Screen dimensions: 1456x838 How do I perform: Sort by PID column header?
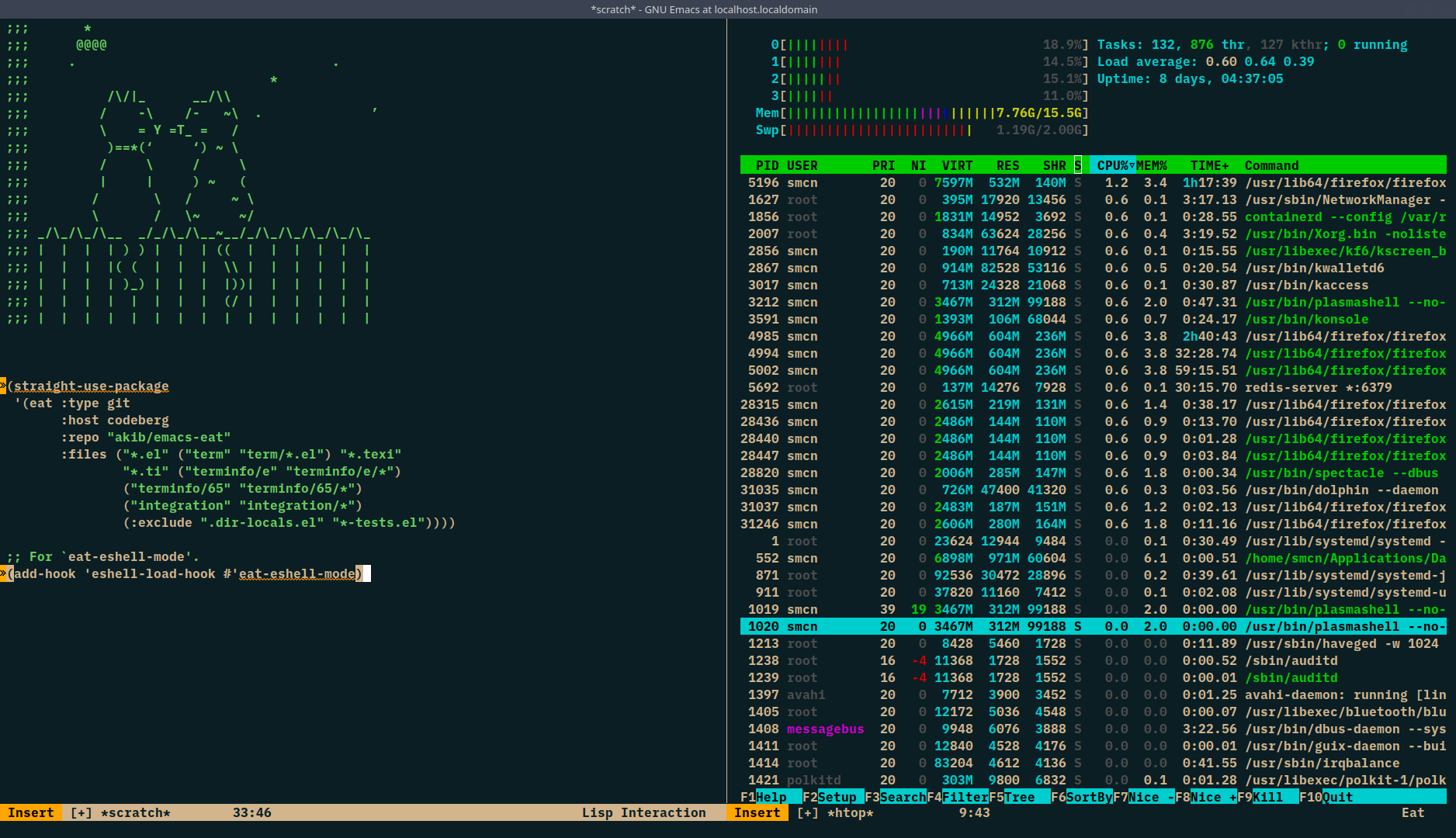(767, 165)
